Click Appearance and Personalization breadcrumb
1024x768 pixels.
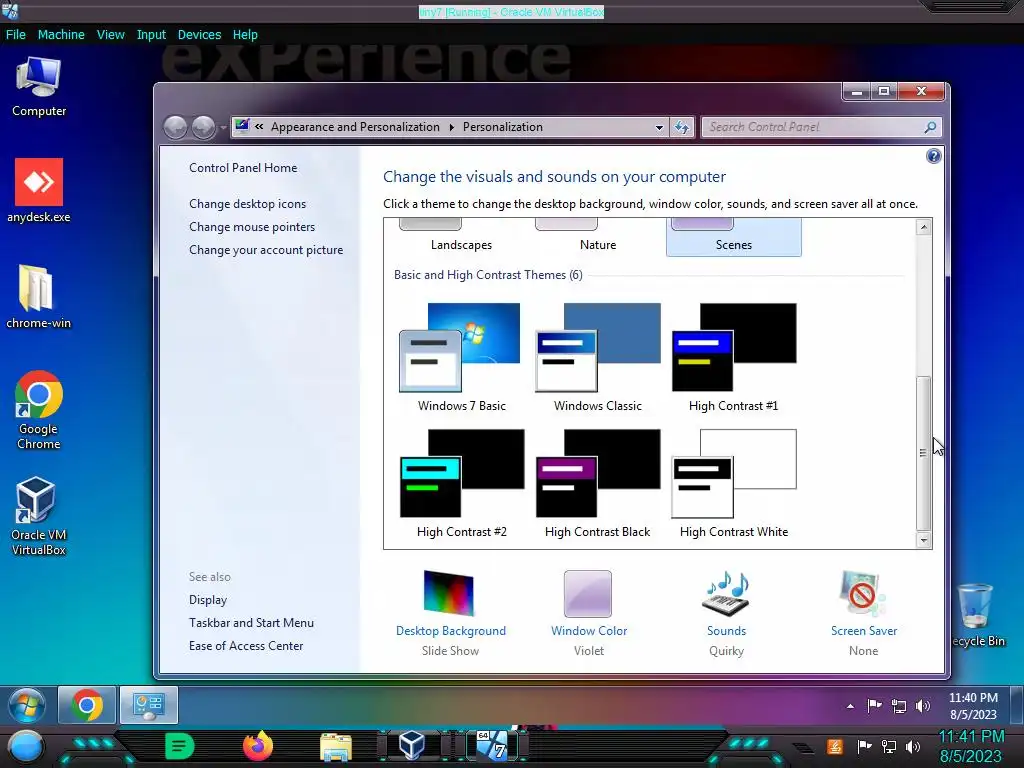click(x=355, y=127)
